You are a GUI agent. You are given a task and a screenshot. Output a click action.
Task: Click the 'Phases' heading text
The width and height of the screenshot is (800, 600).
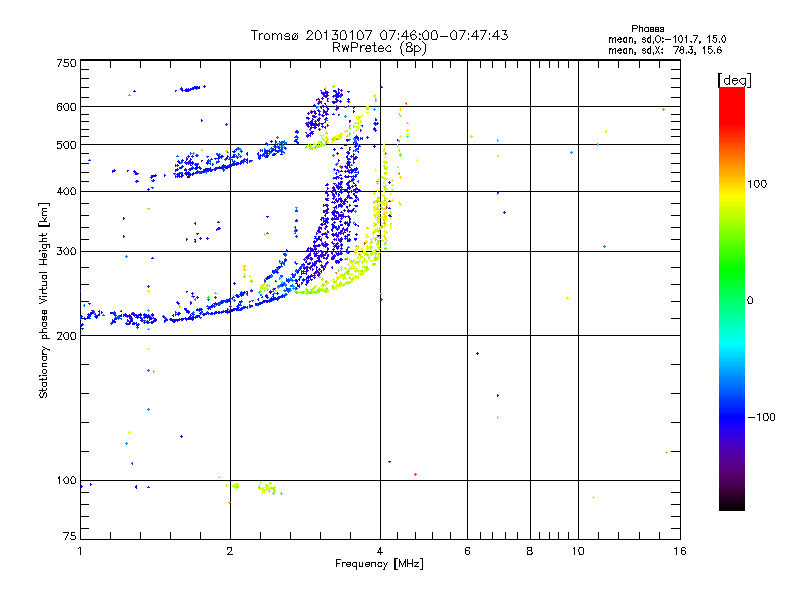coord(647,29)
